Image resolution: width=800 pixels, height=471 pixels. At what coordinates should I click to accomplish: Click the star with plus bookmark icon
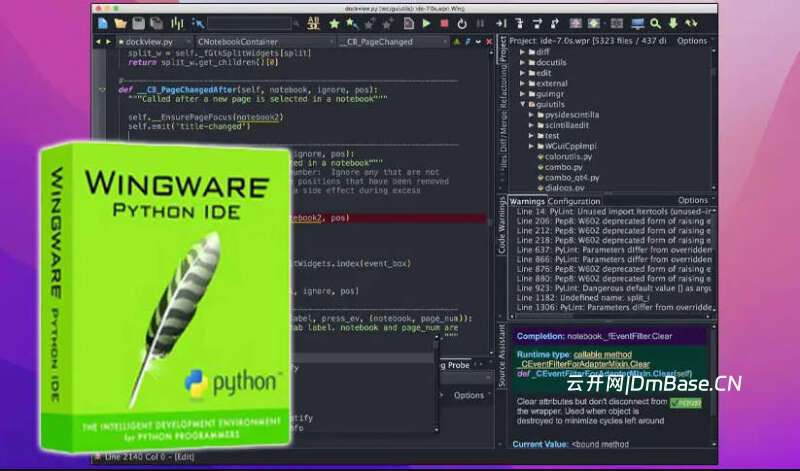(352, 23)
